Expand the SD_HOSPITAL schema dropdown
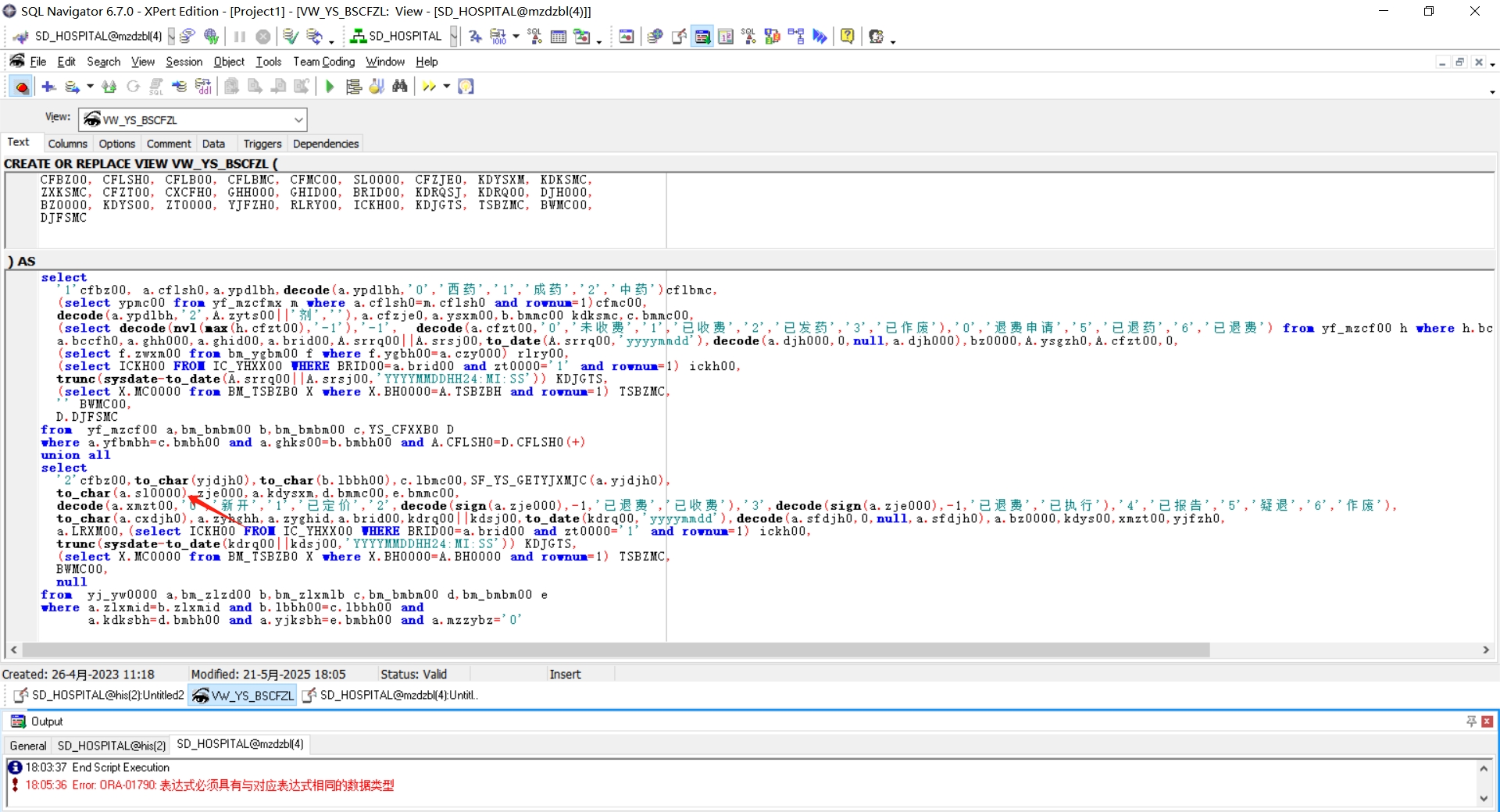The height and width of the screenshot is (812, 1500). coord(454,36)
